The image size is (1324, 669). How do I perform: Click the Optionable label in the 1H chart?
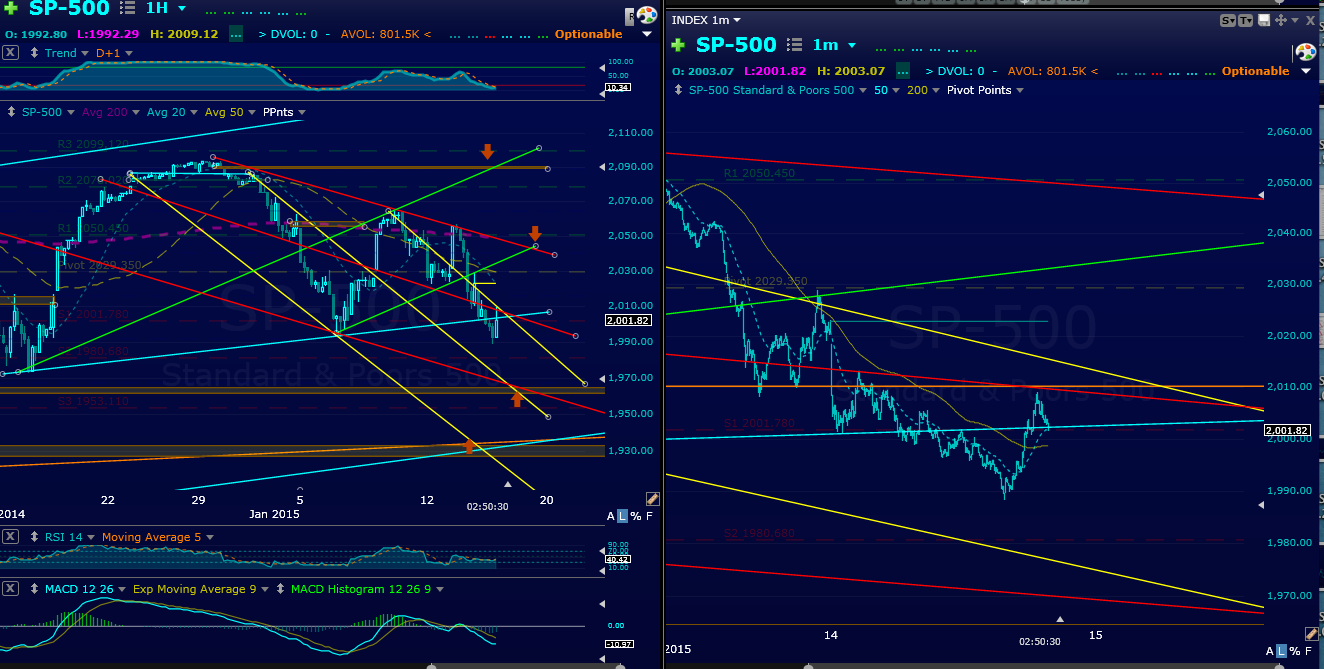pos(588,34)
